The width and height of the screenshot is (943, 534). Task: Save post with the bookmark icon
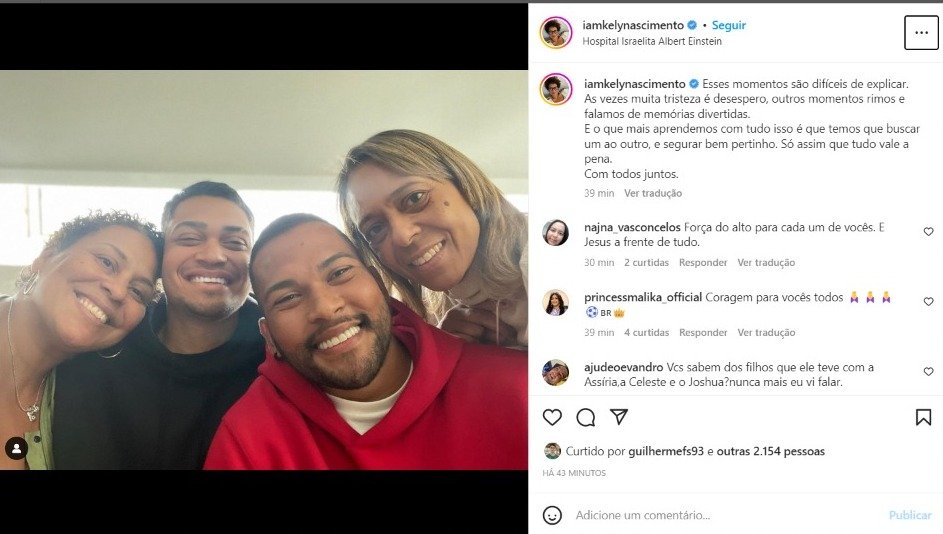pos(924,417)
